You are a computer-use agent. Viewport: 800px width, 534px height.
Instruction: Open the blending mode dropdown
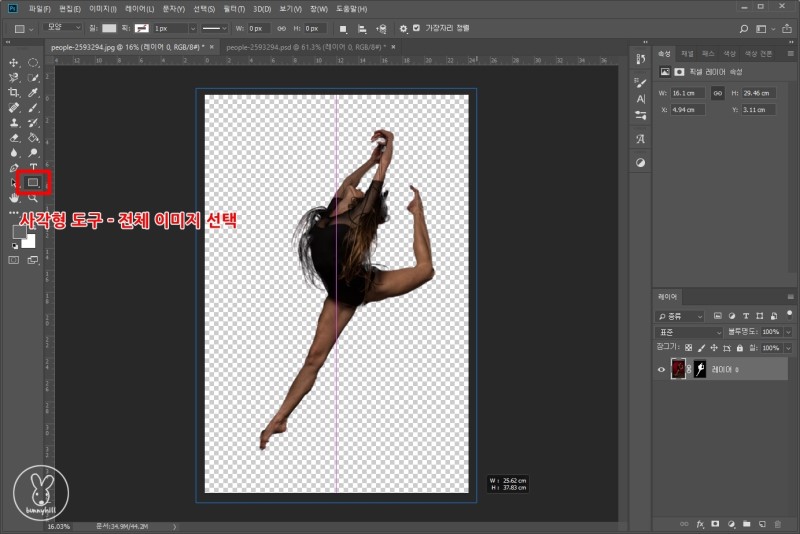[690, 331]
